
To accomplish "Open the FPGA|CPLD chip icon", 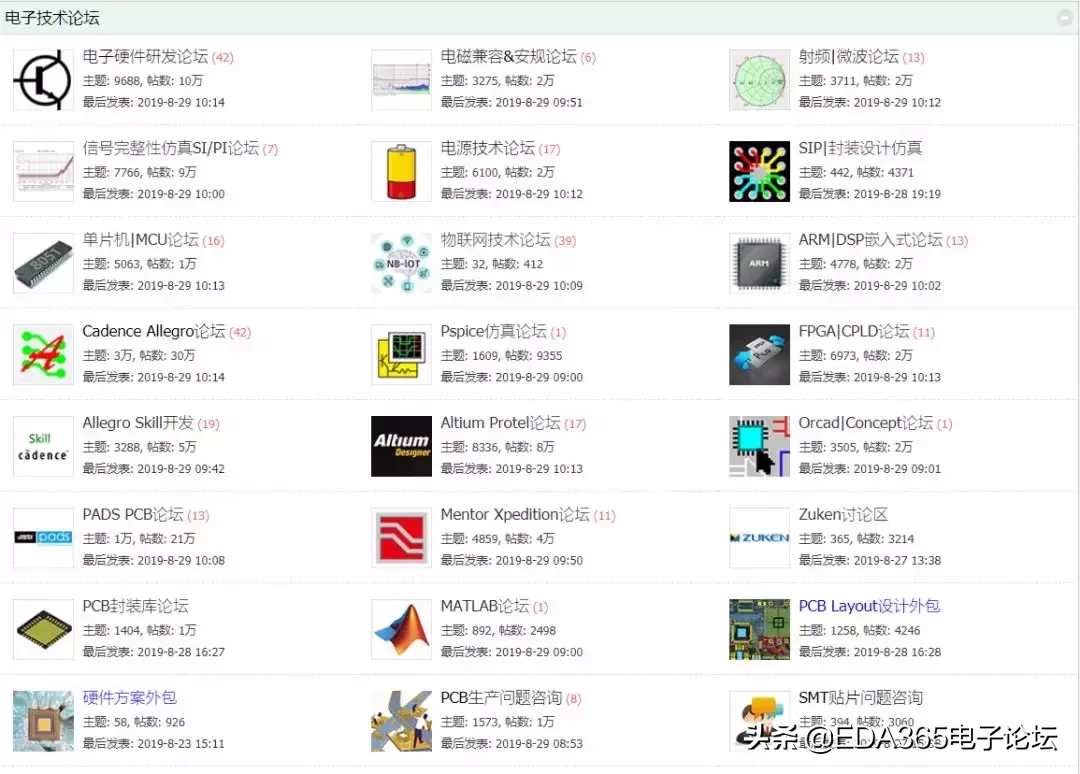I will pos(759,355).
